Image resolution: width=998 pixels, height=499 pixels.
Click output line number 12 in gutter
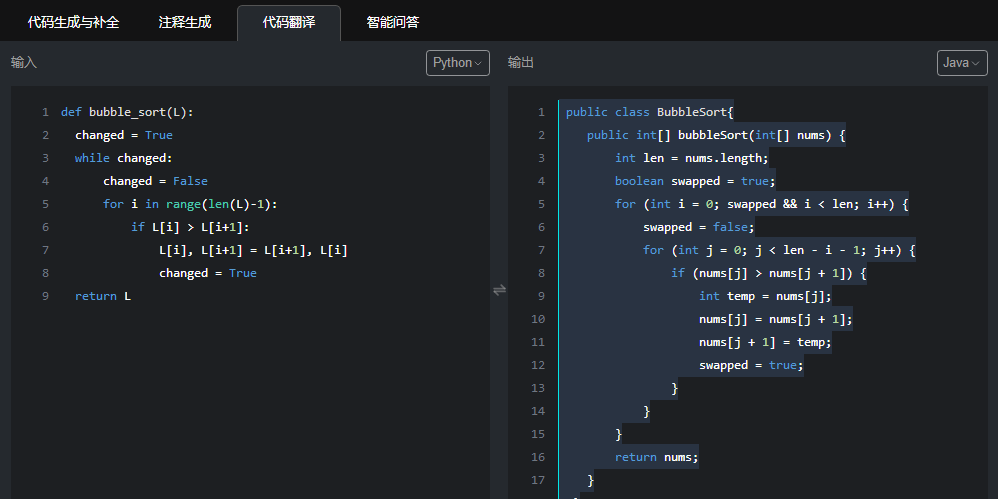click(538, 365)
